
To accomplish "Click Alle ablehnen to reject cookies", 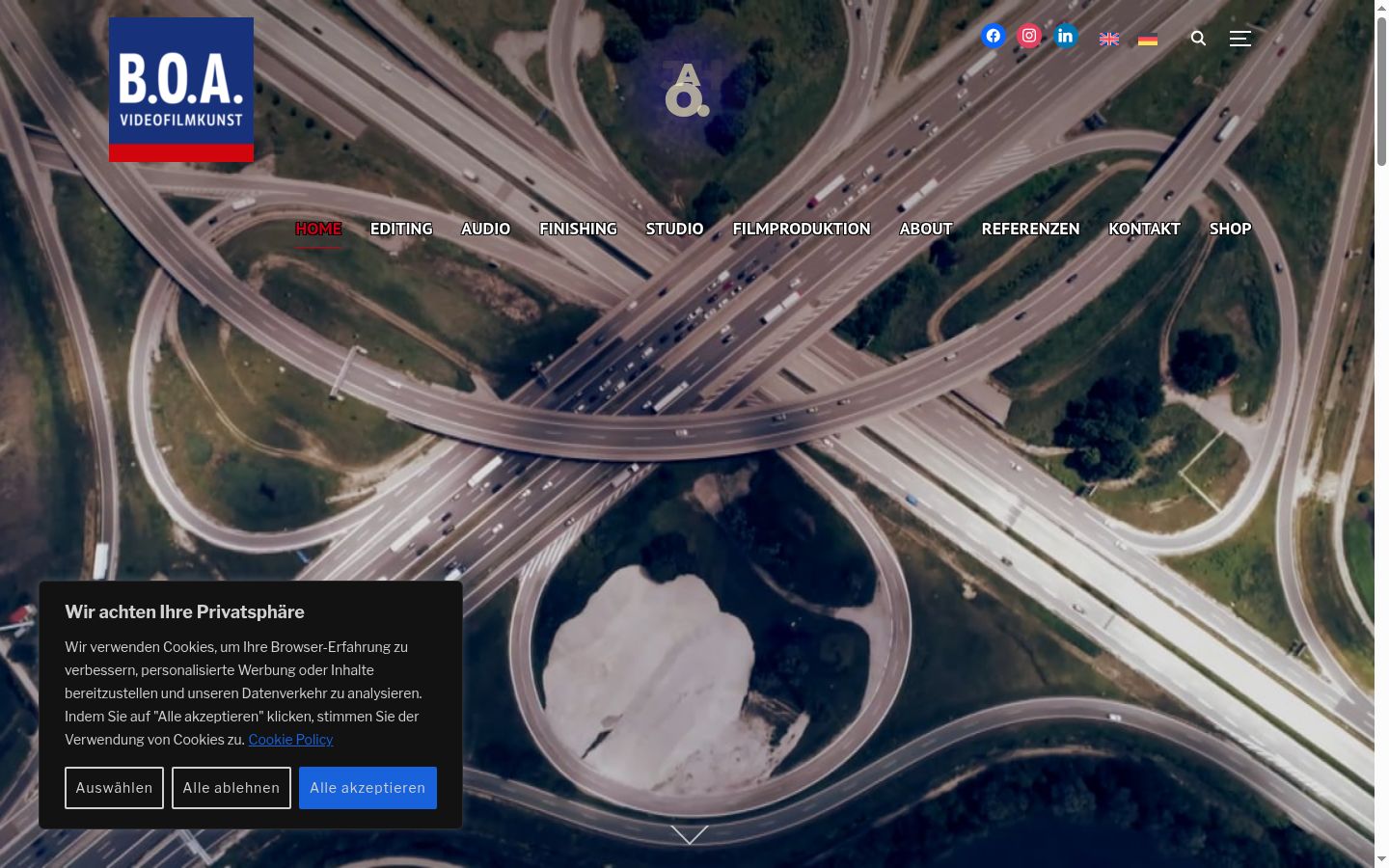I will click(231, 788).
